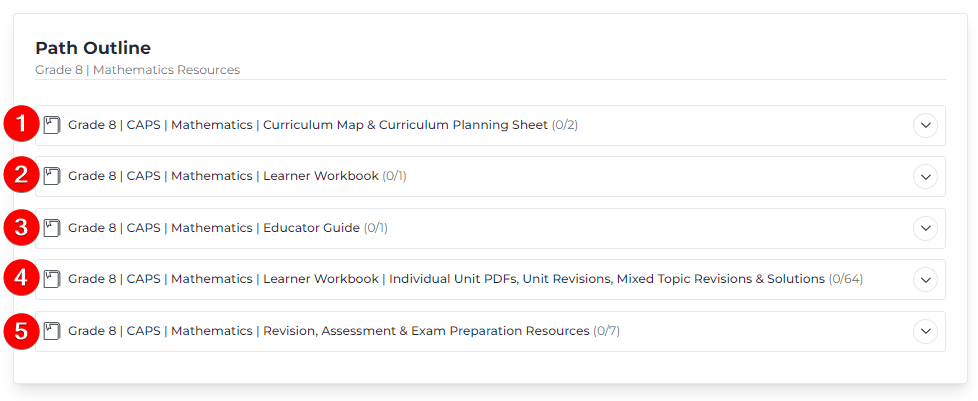
Task: Expand the Revision, Assessment & Exam Preparation chevron
Action: [x=926, y=331]
